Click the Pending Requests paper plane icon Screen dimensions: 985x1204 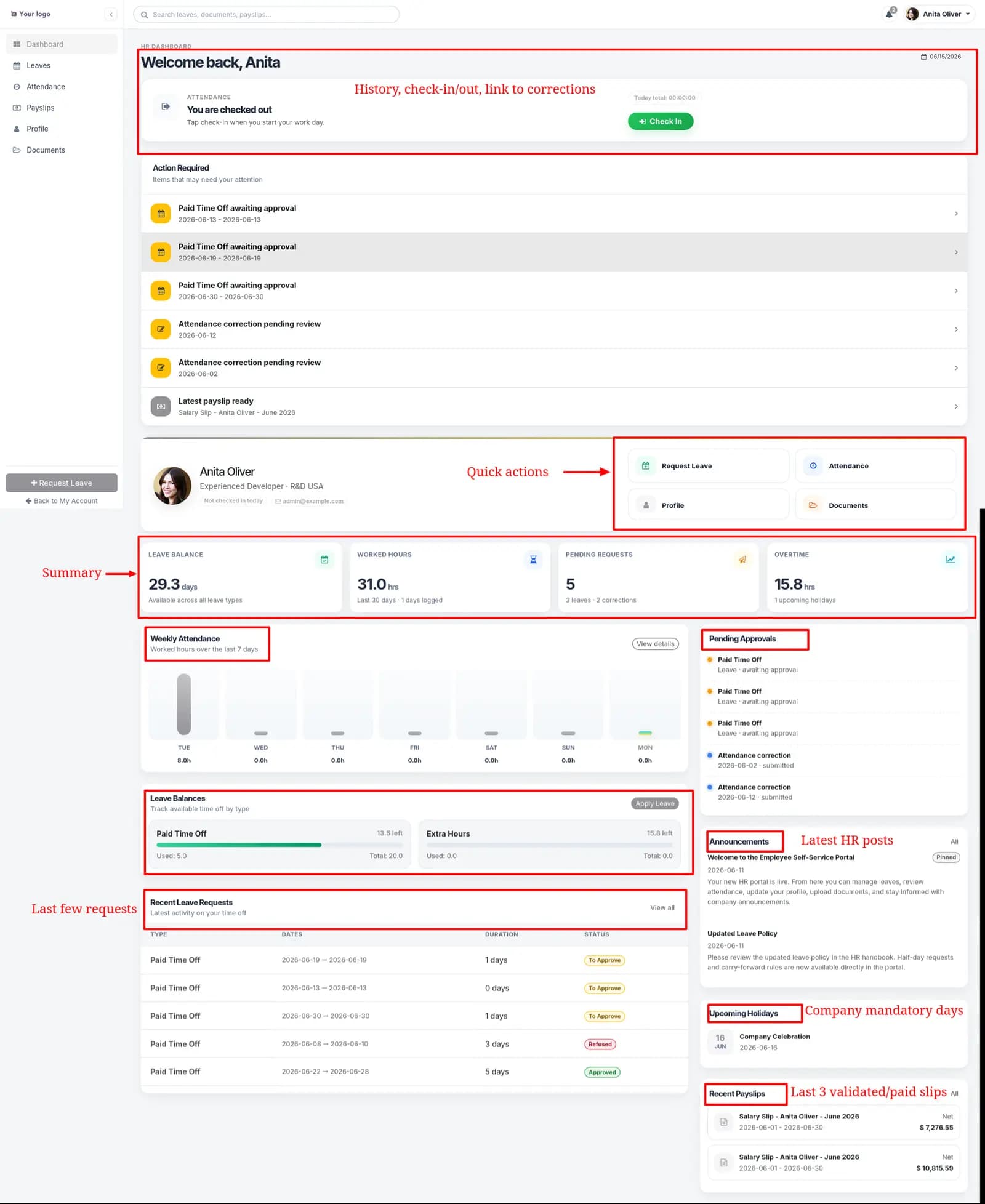coord(742,560)
